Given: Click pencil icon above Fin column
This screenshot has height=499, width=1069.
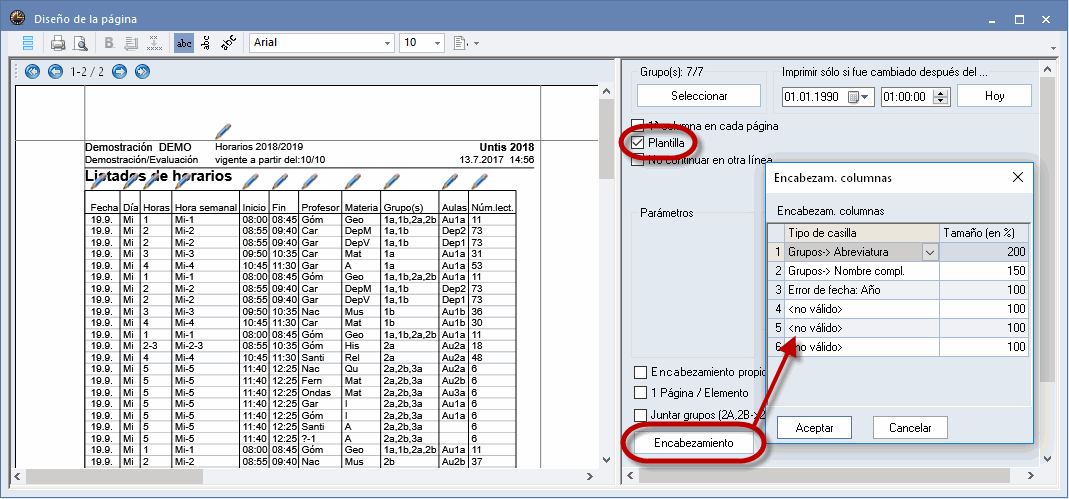Looking at the screenshot, I should click(279, 181).
